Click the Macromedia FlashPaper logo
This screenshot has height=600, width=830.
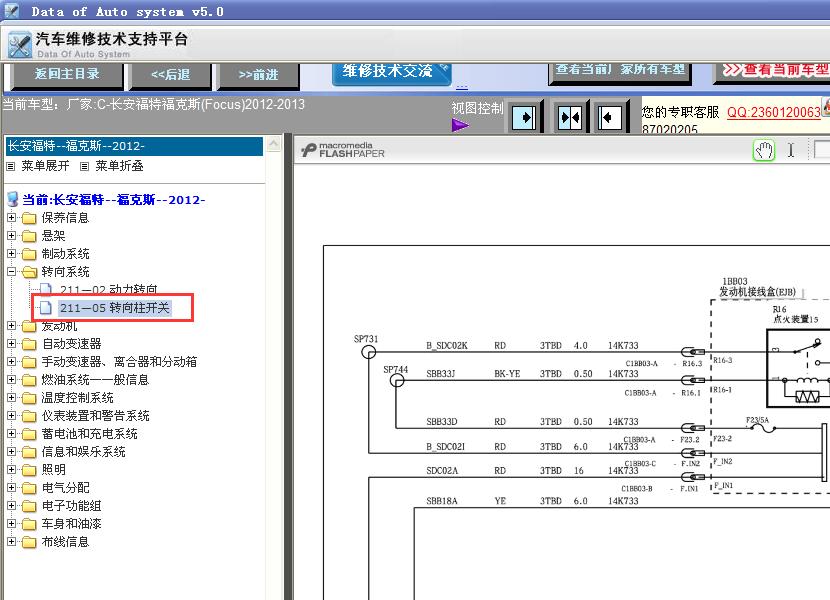pos(343,150)
